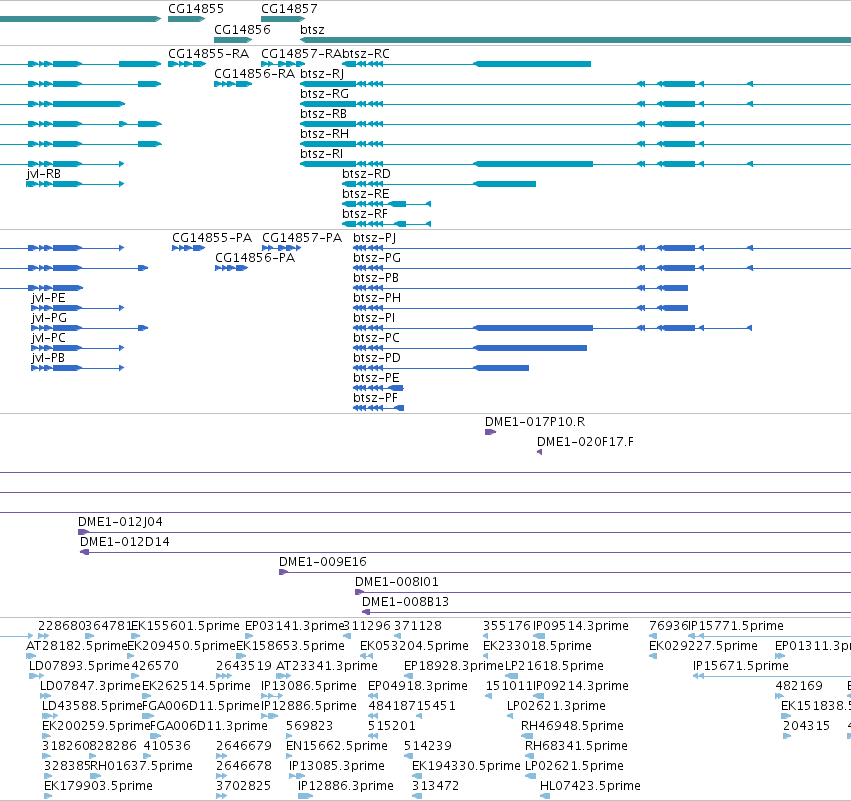Click the jvl-PG protein label
This screenshot has width=851, height=801.
click(x=49, y=319)
